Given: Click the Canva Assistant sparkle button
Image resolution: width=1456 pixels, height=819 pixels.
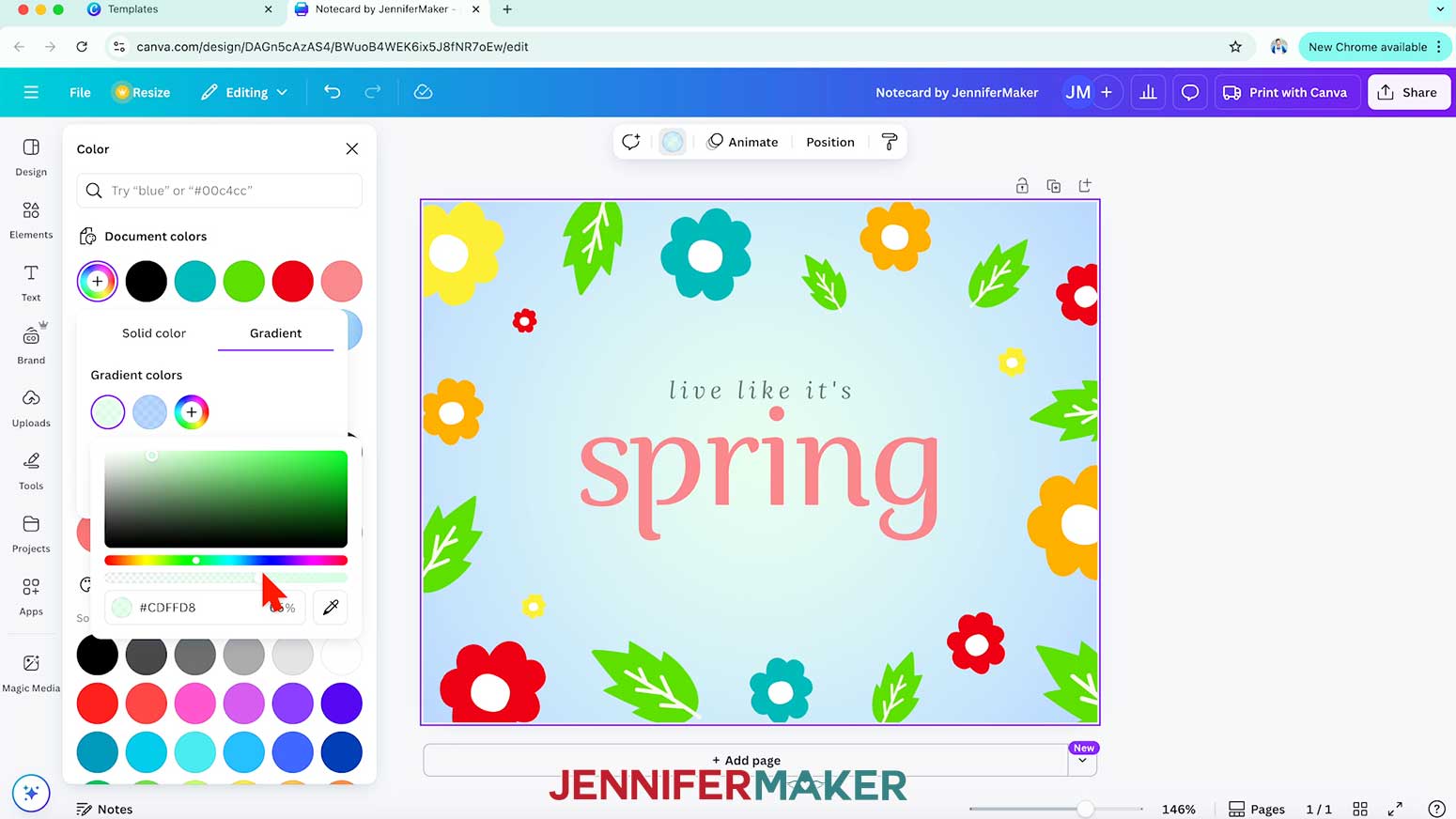Looking at the screenshot, I should [30, 793].
